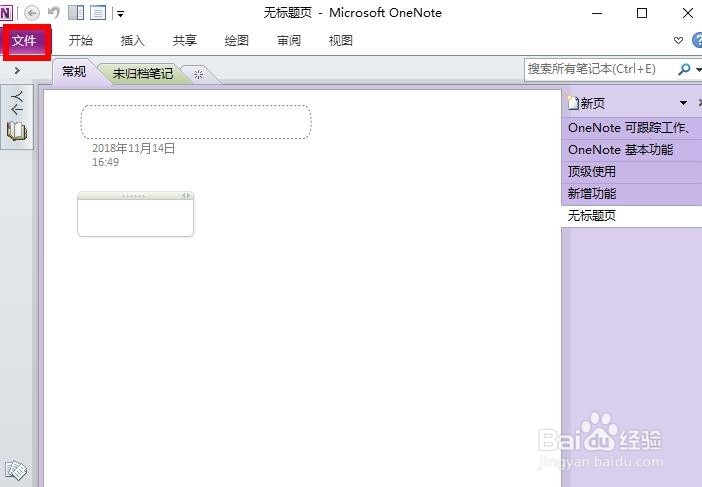
Task: Grab the note container's dotted handle
Action: (x=133, y=196)
